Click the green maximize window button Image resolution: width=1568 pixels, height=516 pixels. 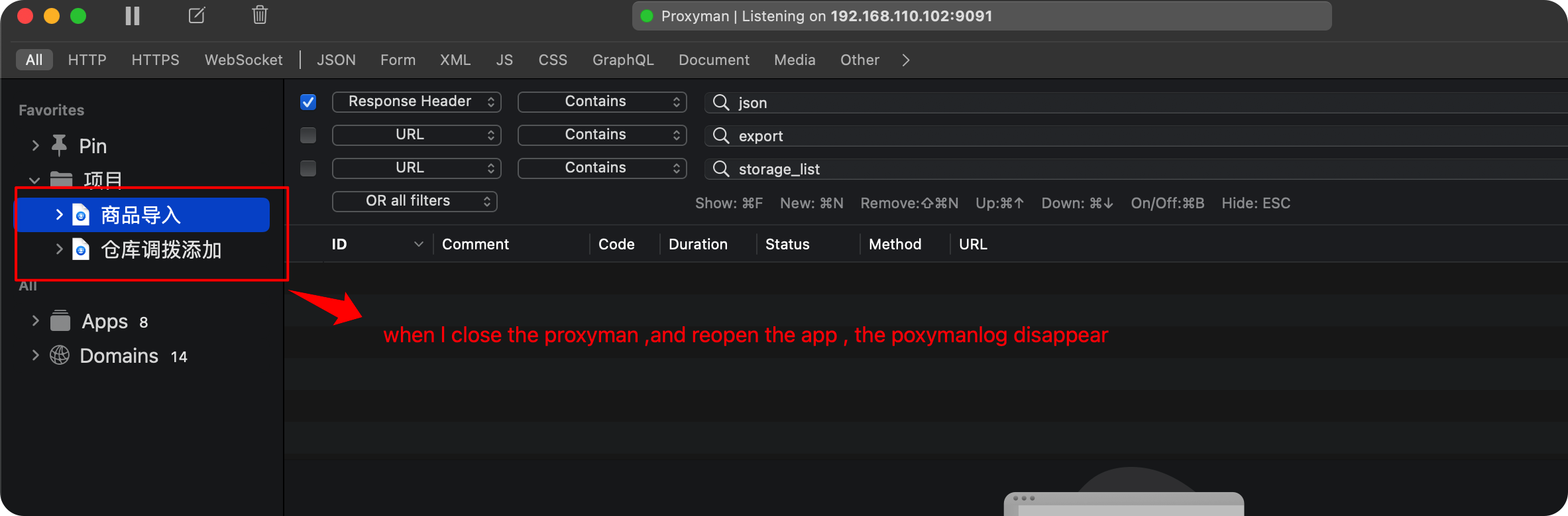point(78,15)
